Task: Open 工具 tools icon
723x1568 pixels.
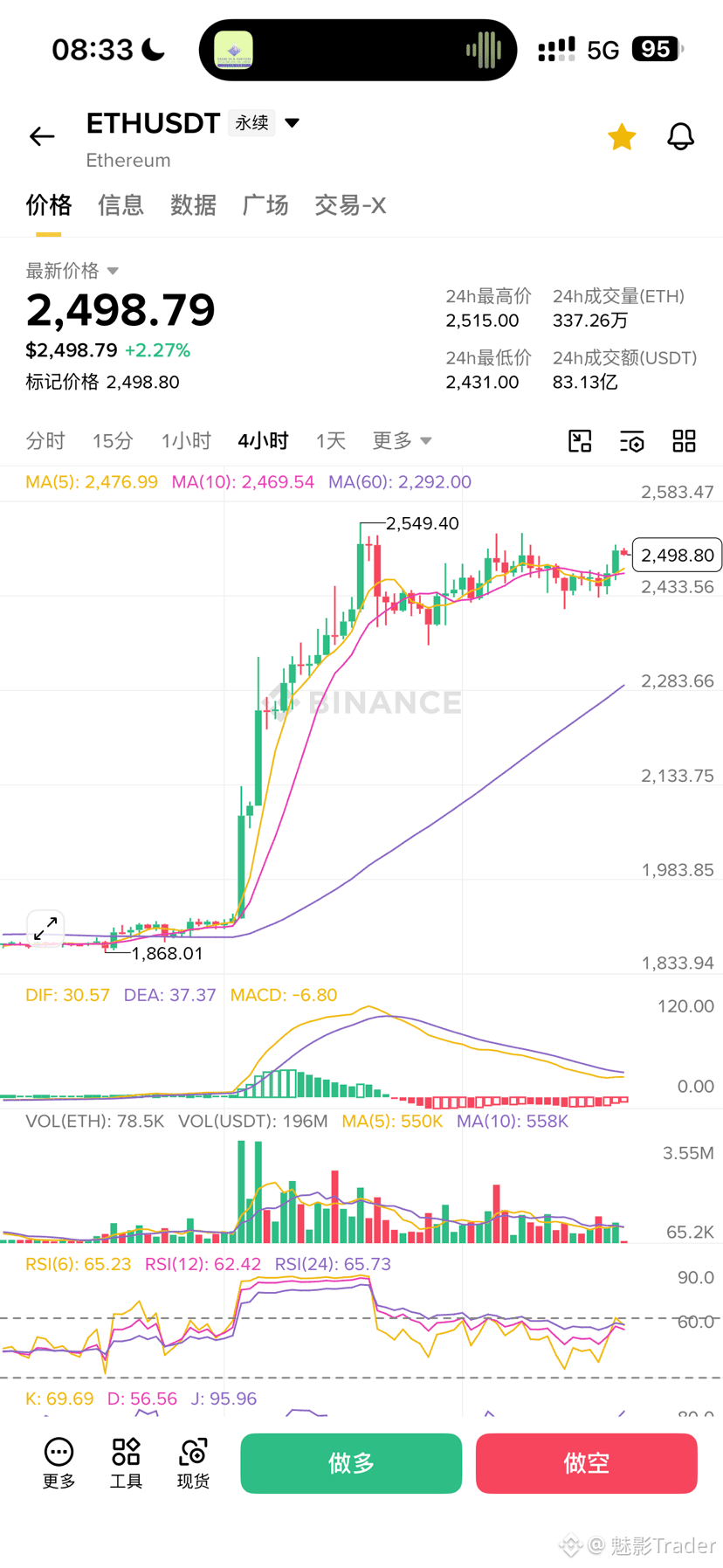Action: click(x=126, y=1463)
